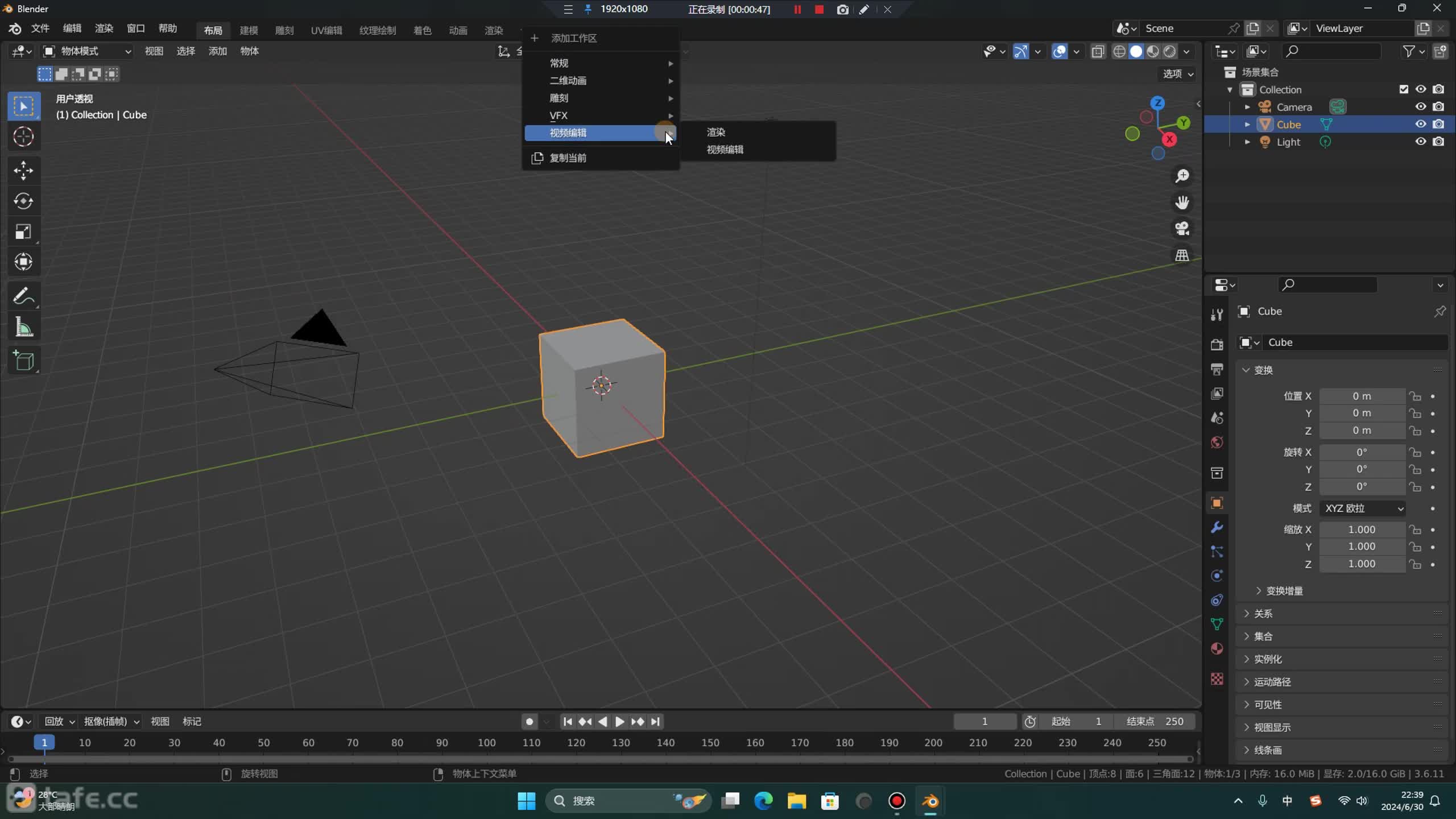Open the viewport Options dropdown
Viewport: 1456px width, 819px height.
click(1178, 74)
